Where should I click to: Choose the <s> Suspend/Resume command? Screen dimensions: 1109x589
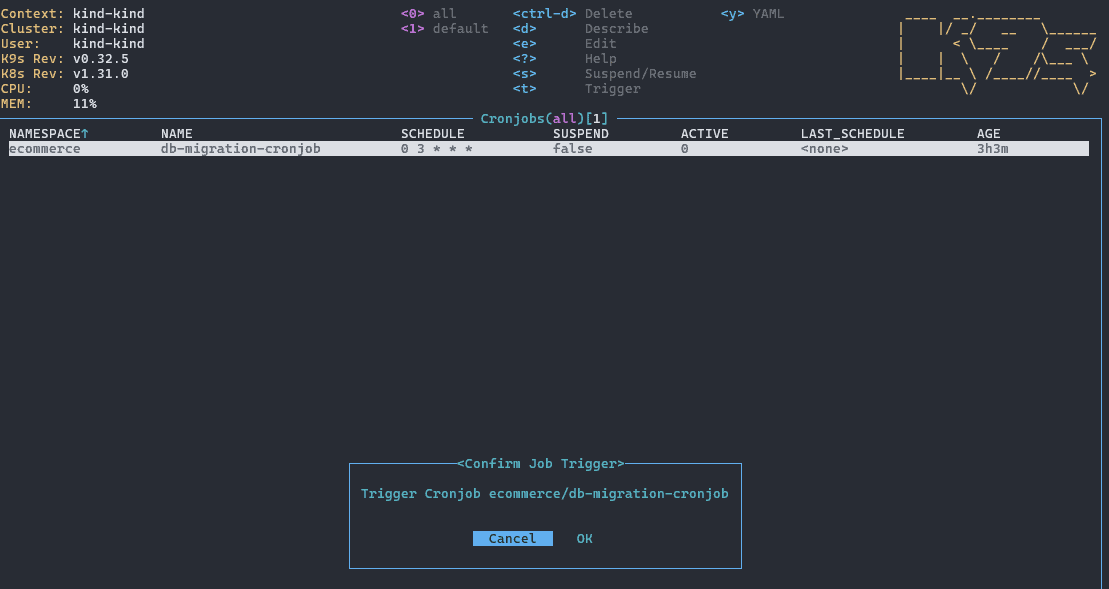point(605,74)
